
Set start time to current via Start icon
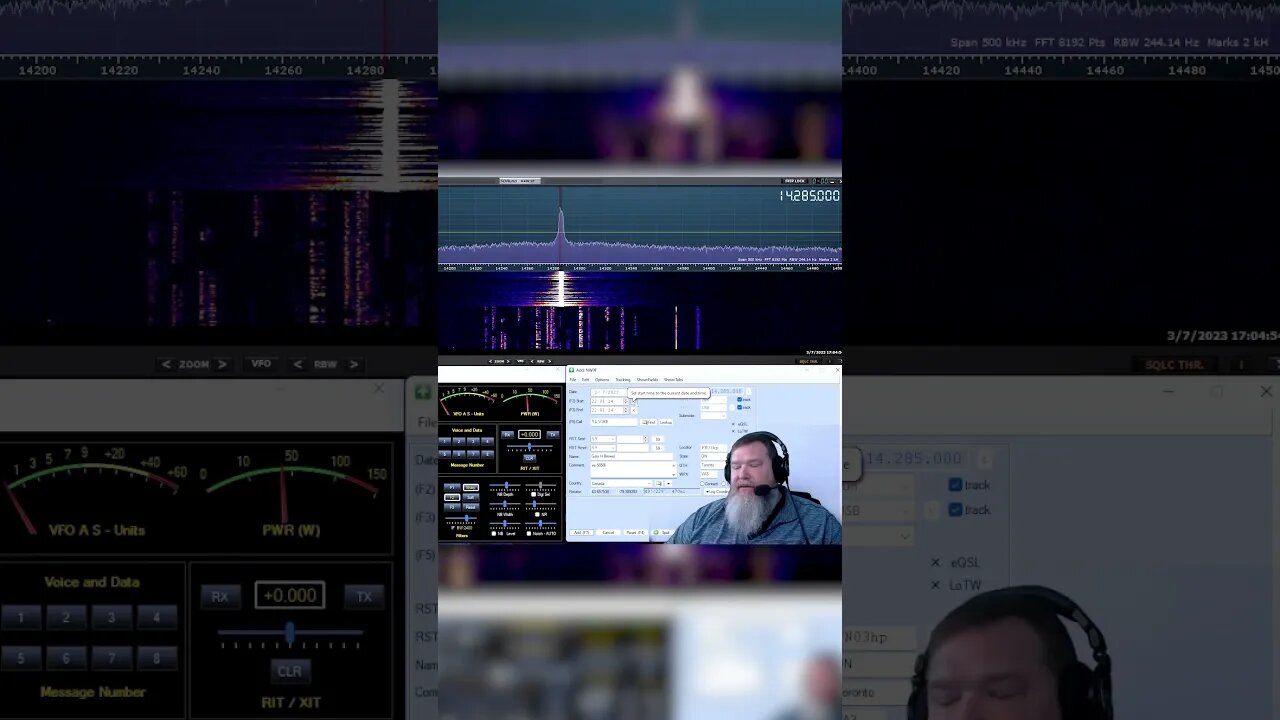pos(633,401)
